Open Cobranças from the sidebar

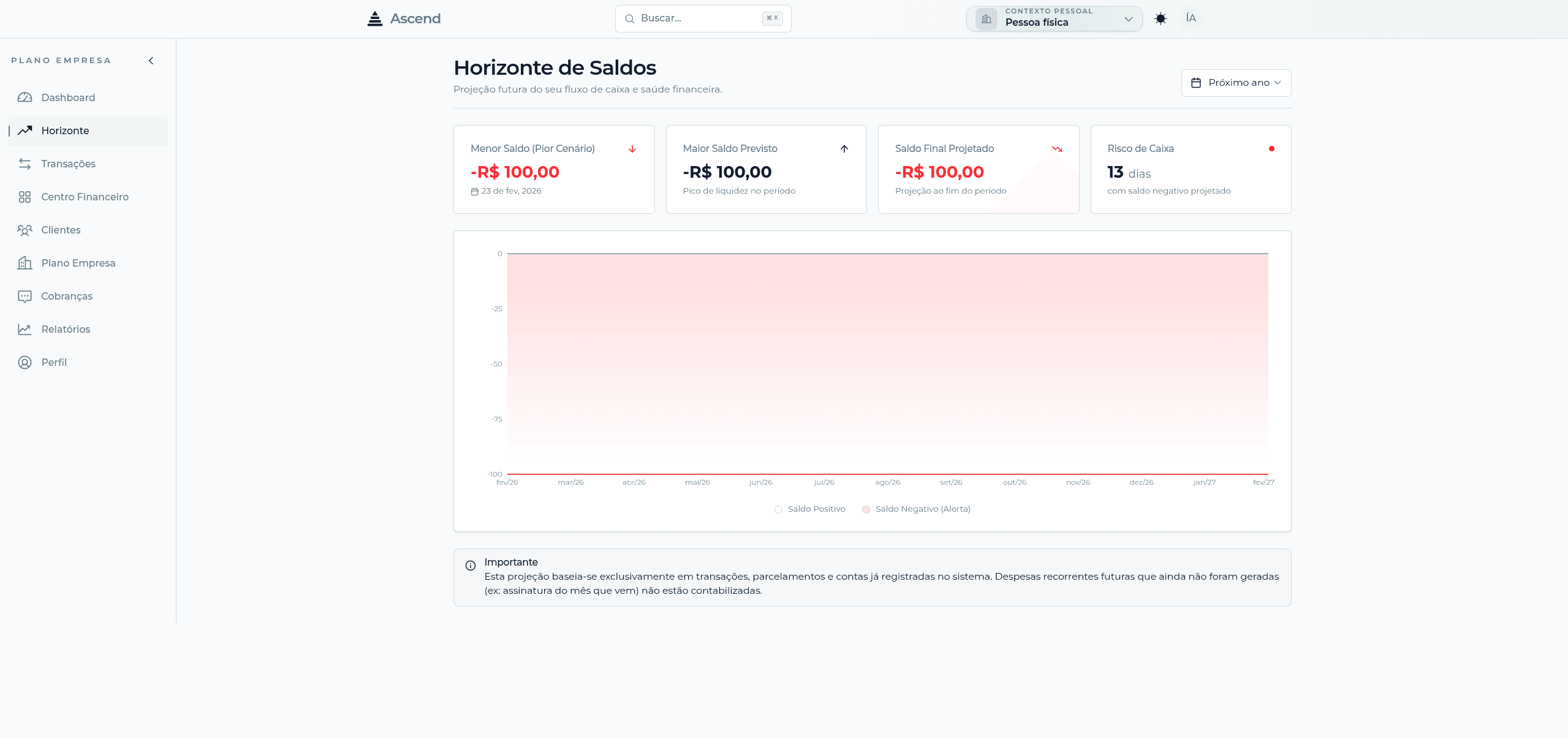coord(66,296)
